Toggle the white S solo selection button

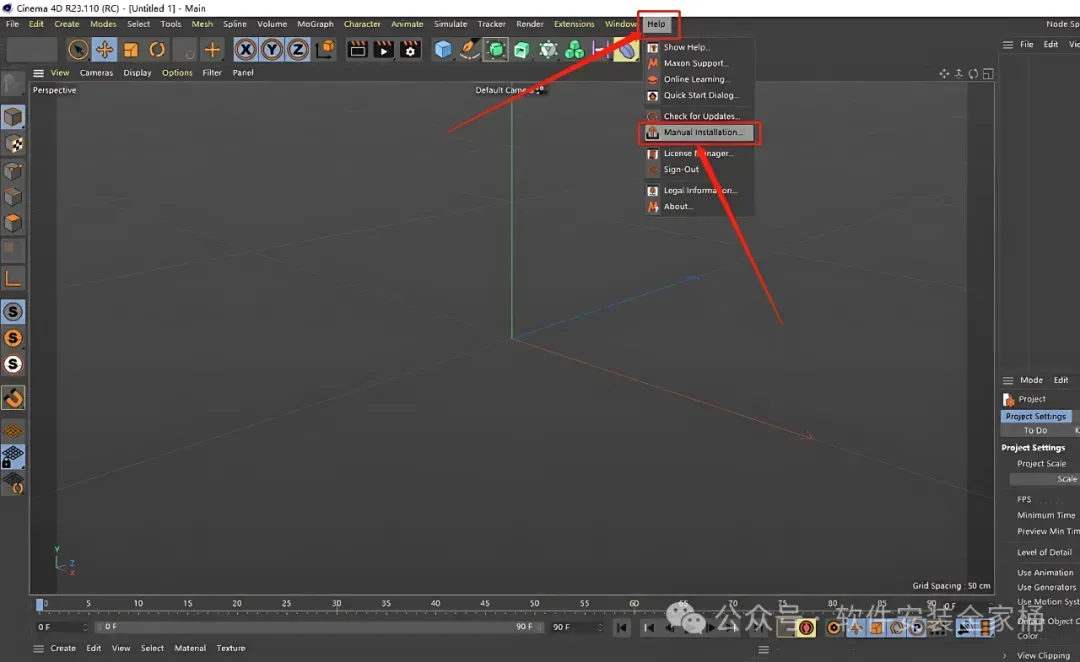pyautogui.click(x=13, y=364)
